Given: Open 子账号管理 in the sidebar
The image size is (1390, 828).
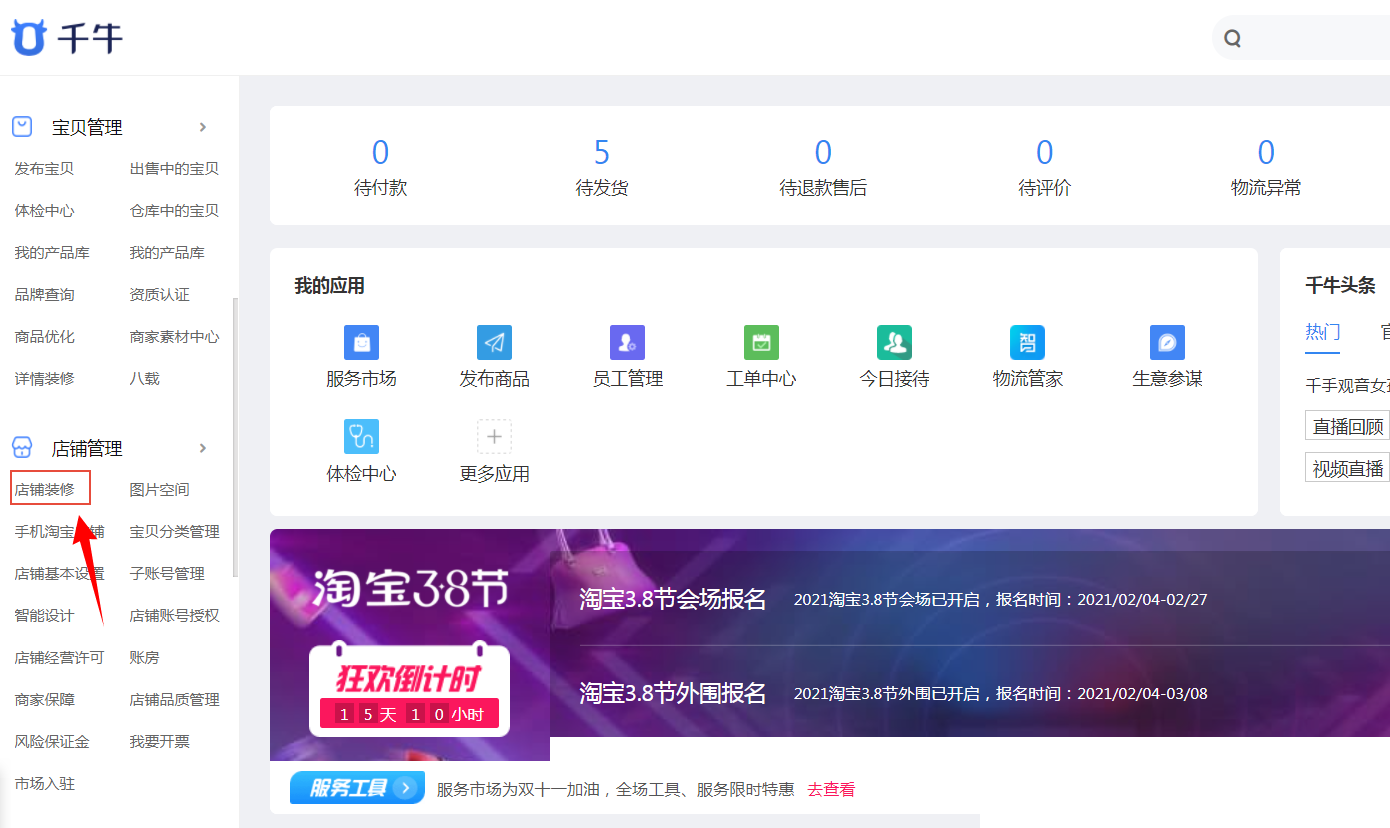Looking at the screenshot, I should (167, 574).
